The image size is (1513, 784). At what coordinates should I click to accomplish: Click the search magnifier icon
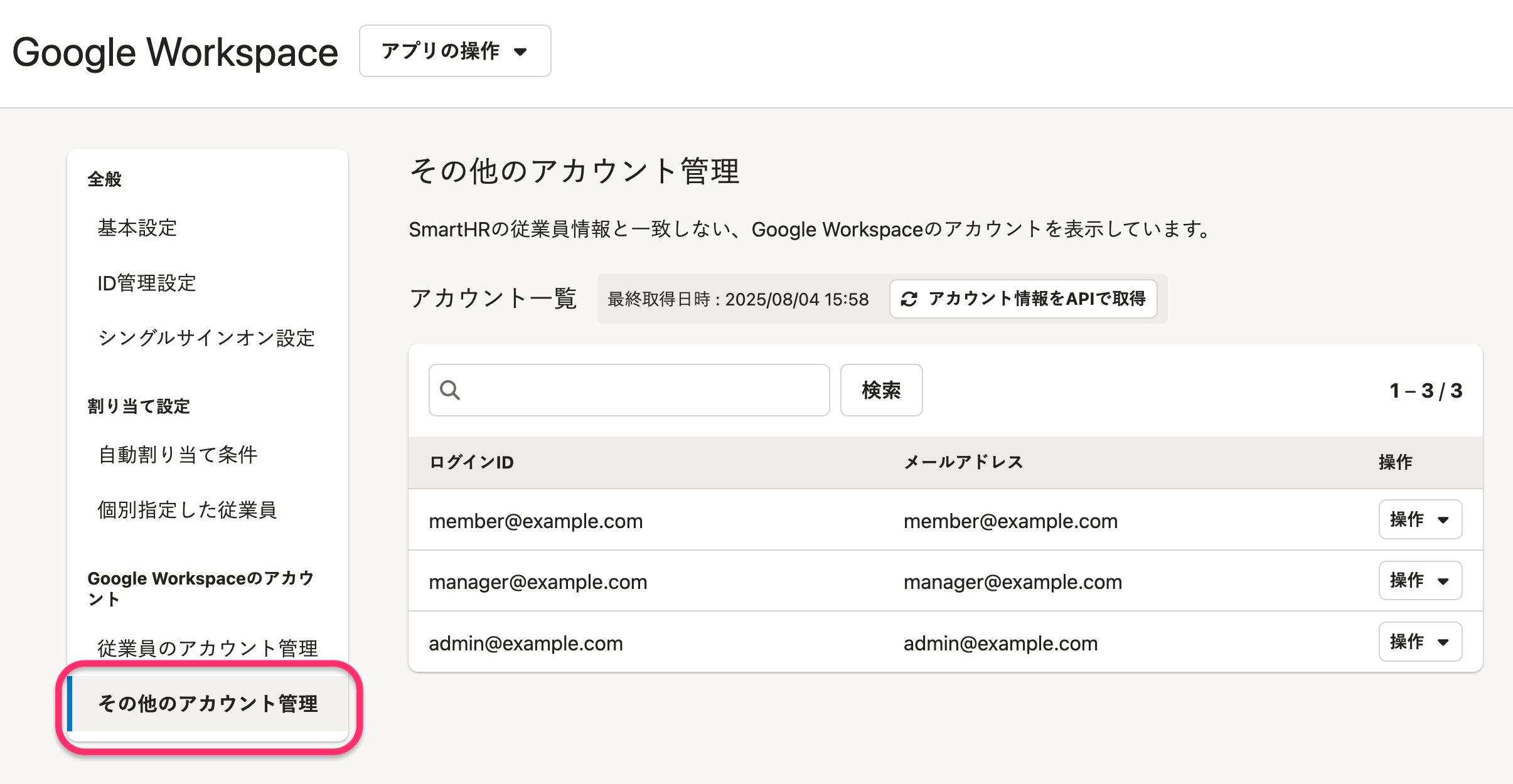(450, 390)
